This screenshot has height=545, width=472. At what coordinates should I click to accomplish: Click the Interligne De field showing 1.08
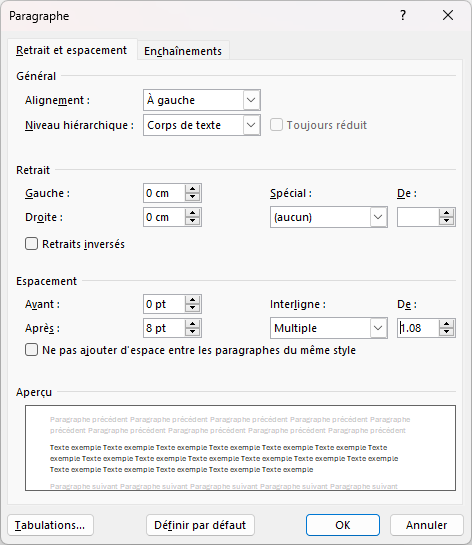418,328
